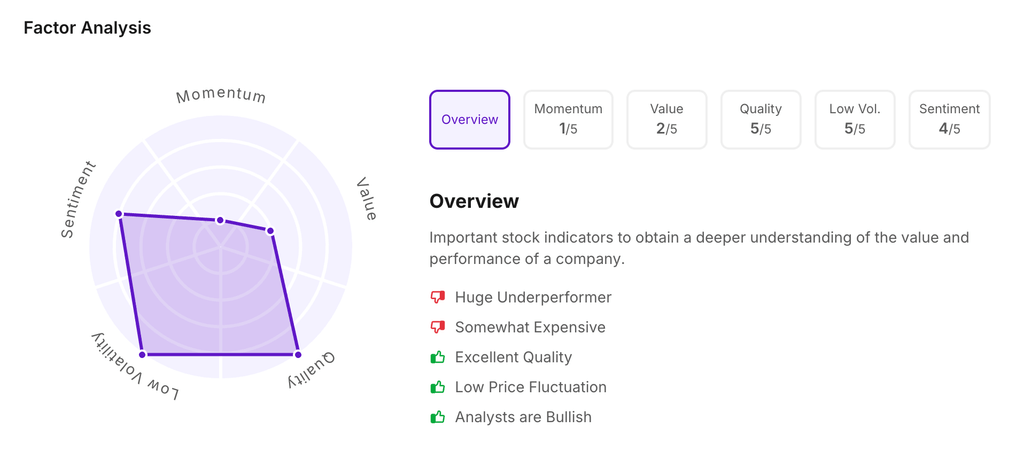Select the Sentiment 4/5 tab
The image size is (1024, 467).
click(x=949, y=120)
